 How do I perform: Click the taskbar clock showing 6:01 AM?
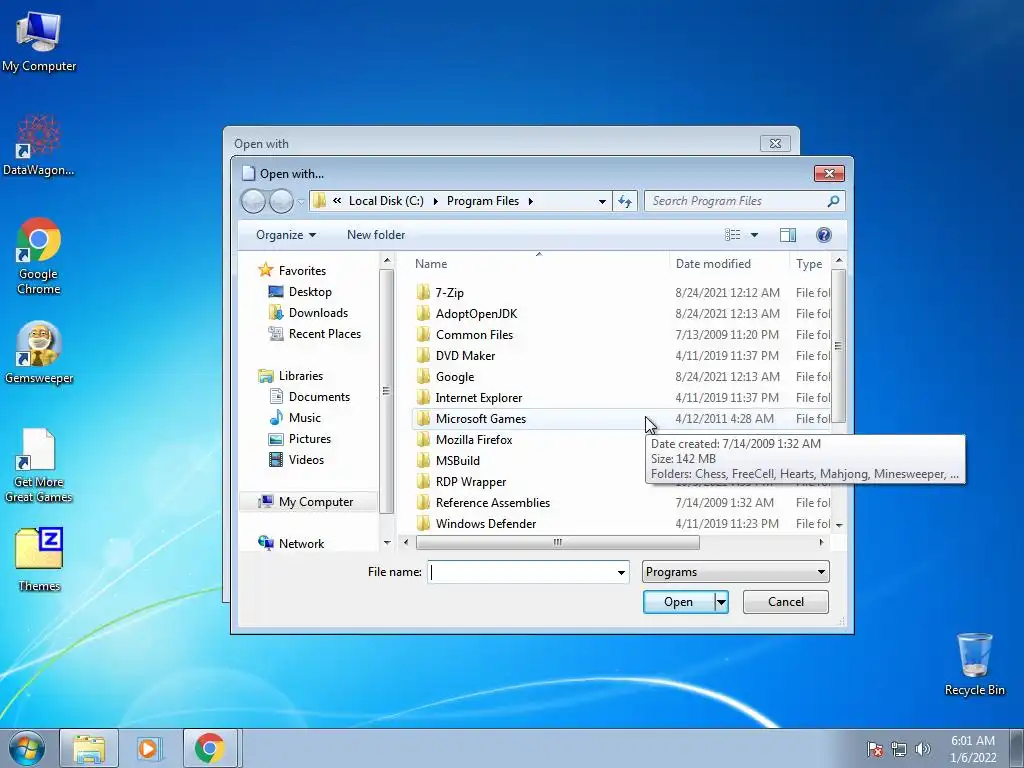(973, 749)
